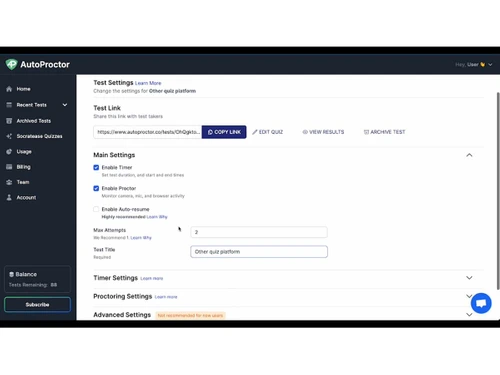This screenshot has width=500, height=375.
Task: Click the Team people icon
Action: pyautogui.click(x=9, y=182)
